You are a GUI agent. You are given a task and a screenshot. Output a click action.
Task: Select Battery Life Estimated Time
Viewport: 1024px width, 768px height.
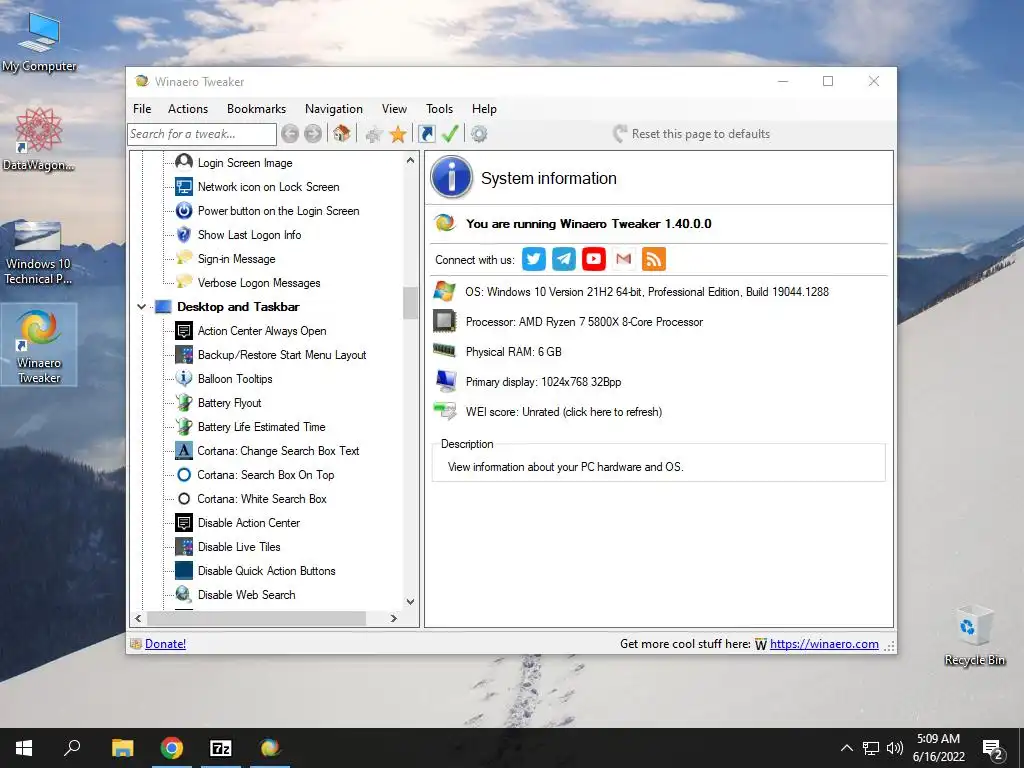click(261, 426)
